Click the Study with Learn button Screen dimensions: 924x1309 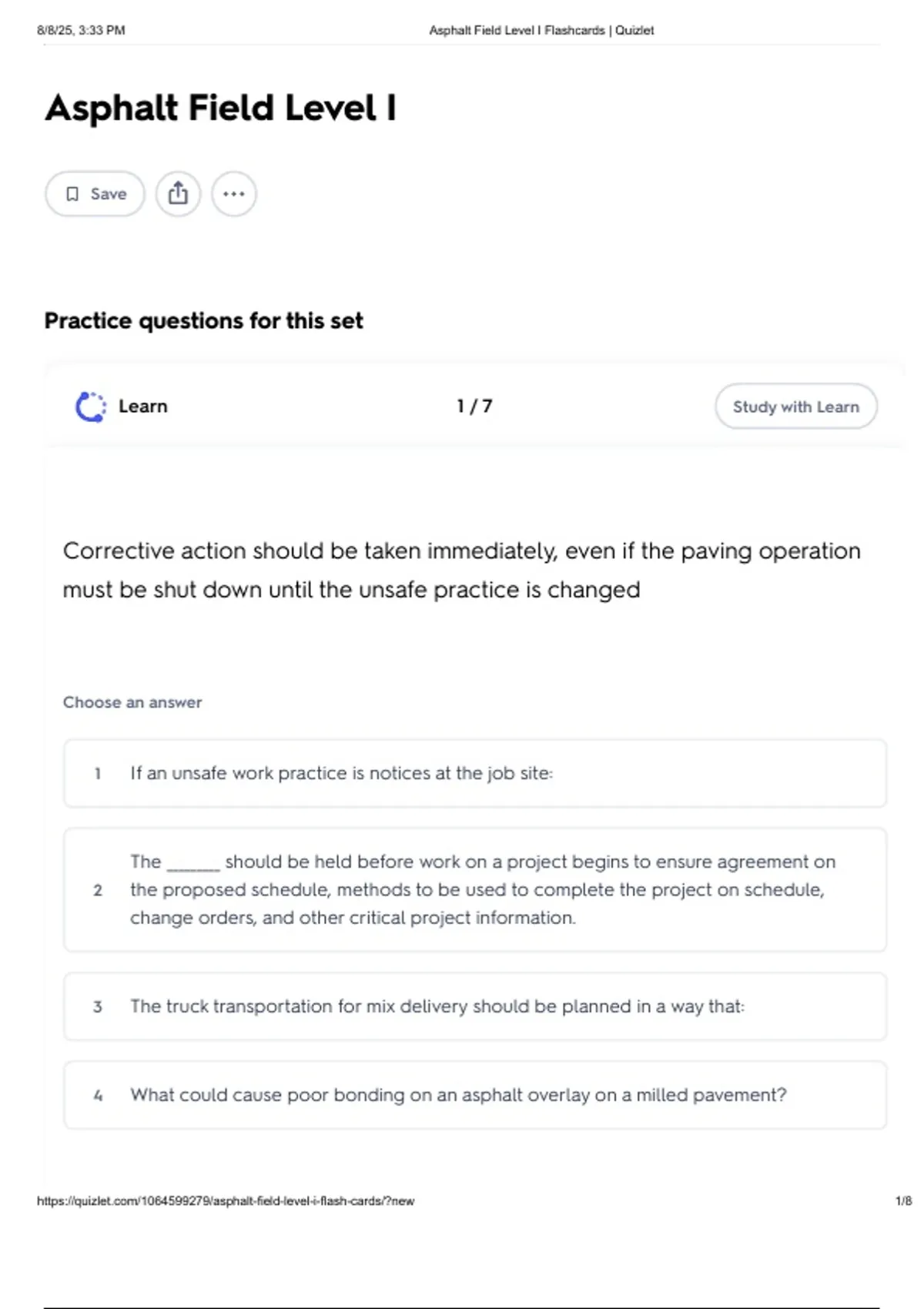[796, 407]
